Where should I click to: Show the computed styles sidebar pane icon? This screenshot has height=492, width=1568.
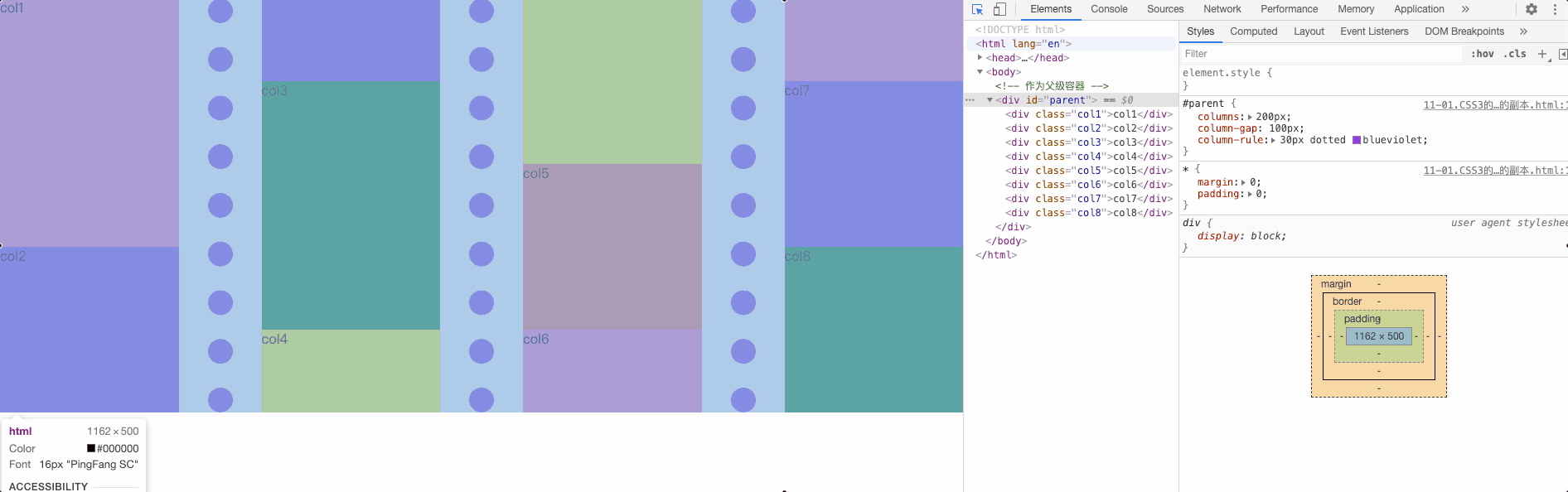tap(1562, 54)
